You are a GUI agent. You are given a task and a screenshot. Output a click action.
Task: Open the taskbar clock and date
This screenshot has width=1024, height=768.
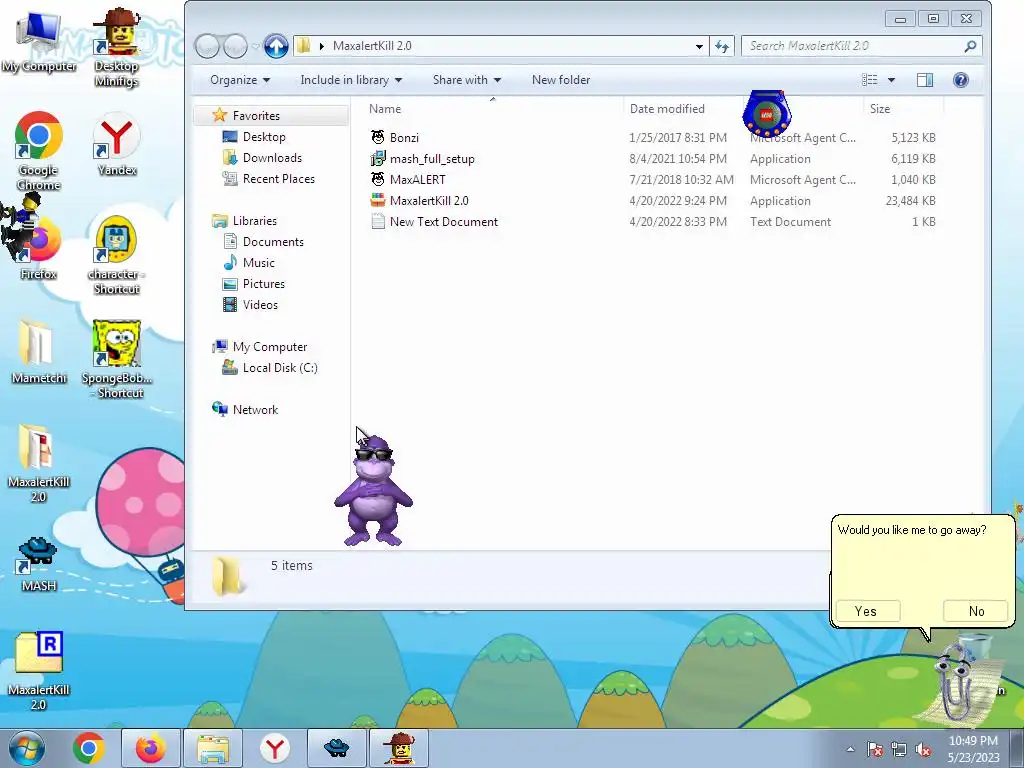(973, 748)
